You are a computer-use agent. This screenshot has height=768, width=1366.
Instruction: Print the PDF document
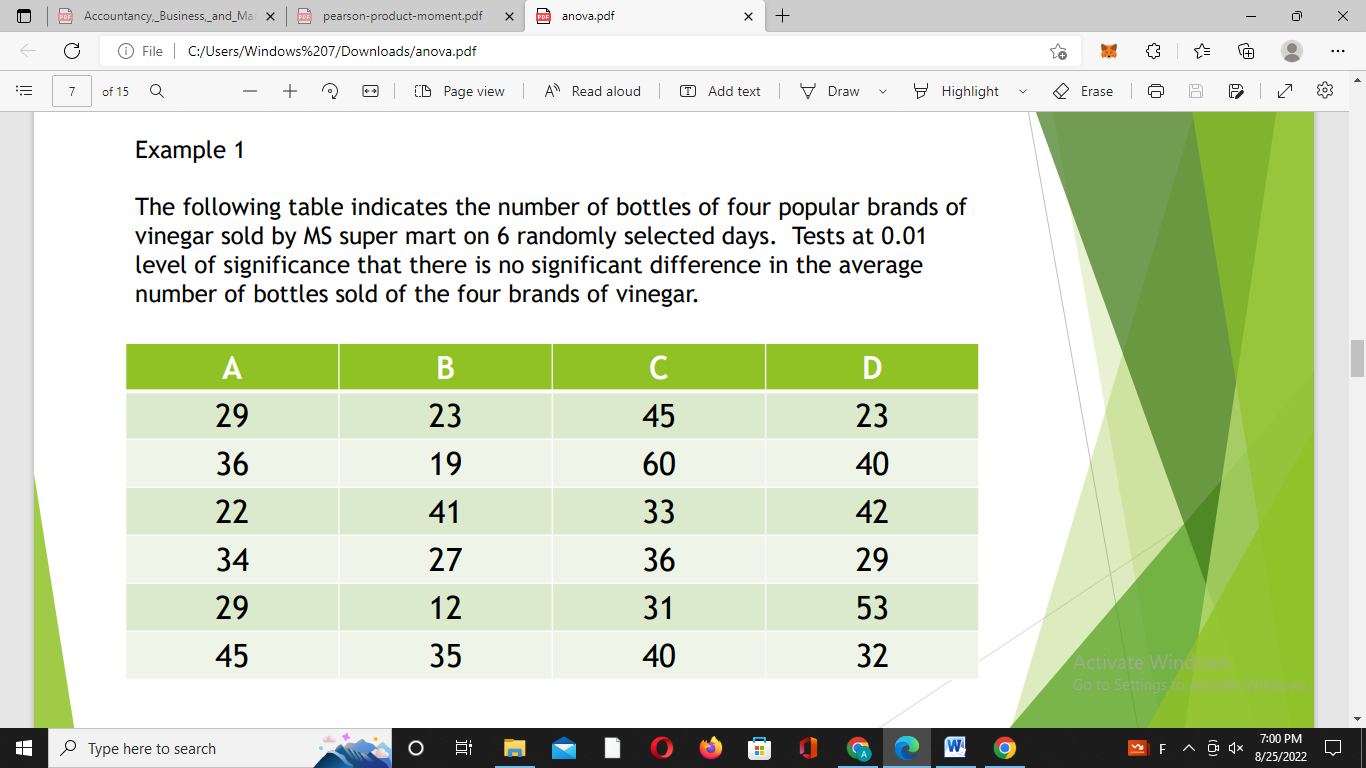click(1156, 91)
